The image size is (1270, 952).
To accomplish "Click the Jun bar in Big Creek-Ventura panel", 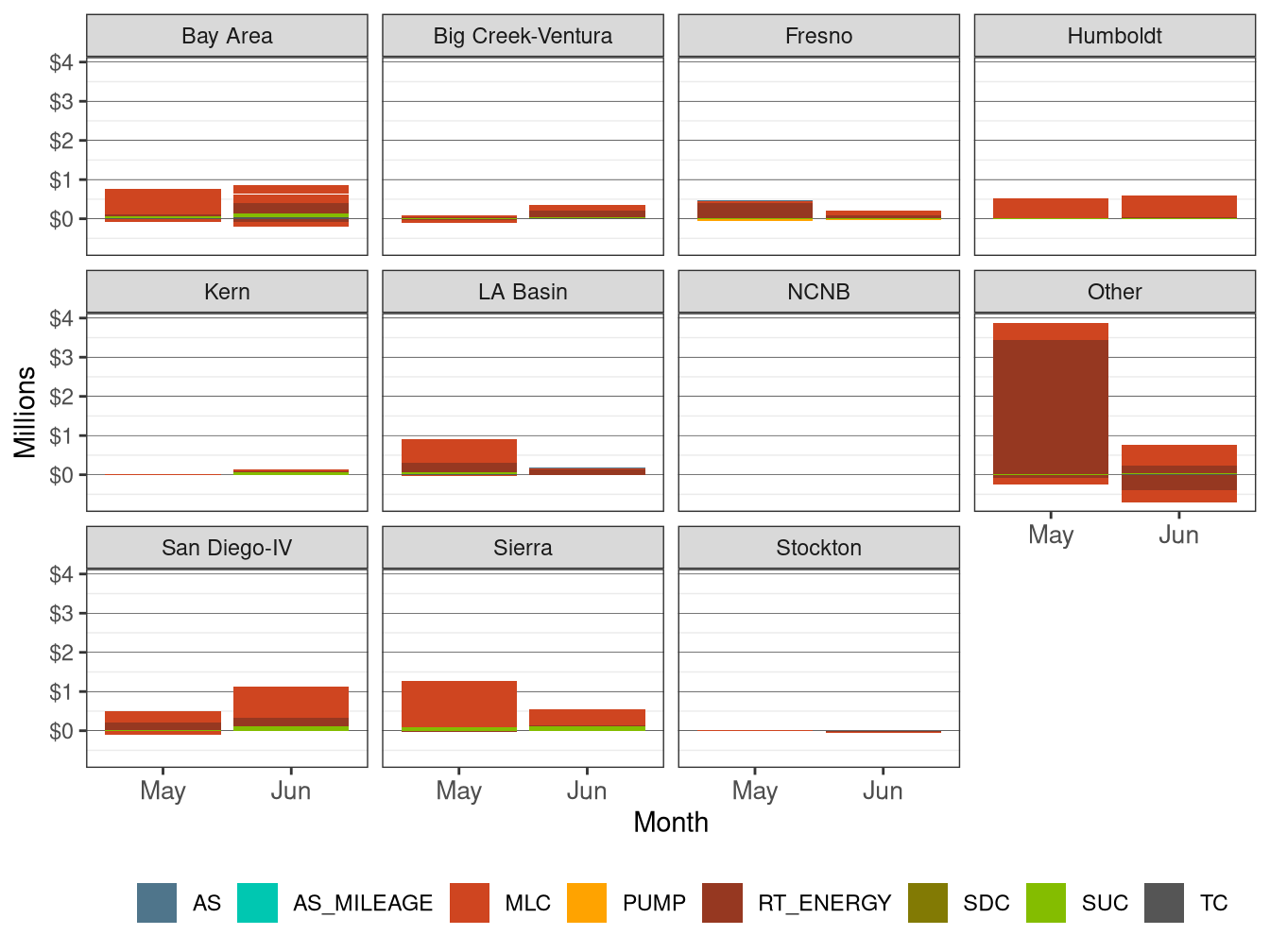I will (587, 212).
